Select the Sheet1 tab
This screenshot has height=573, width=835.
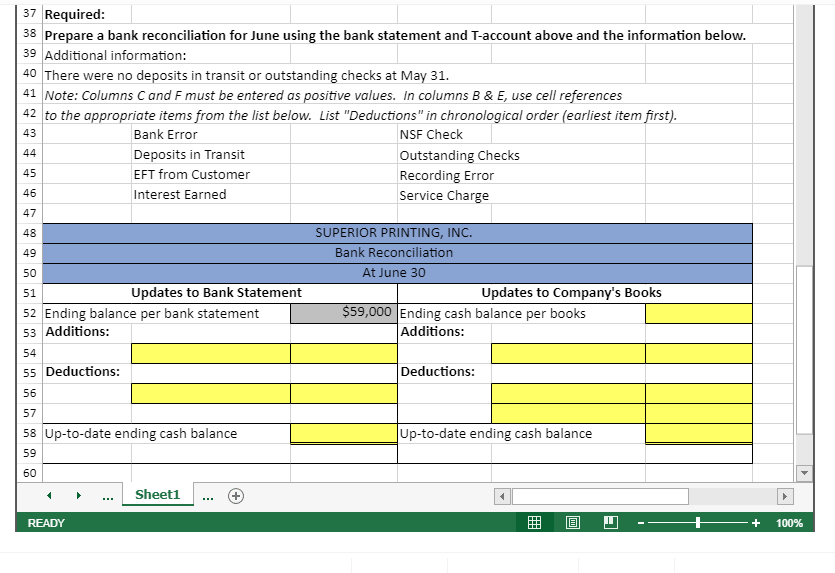[x=158, y=494]
